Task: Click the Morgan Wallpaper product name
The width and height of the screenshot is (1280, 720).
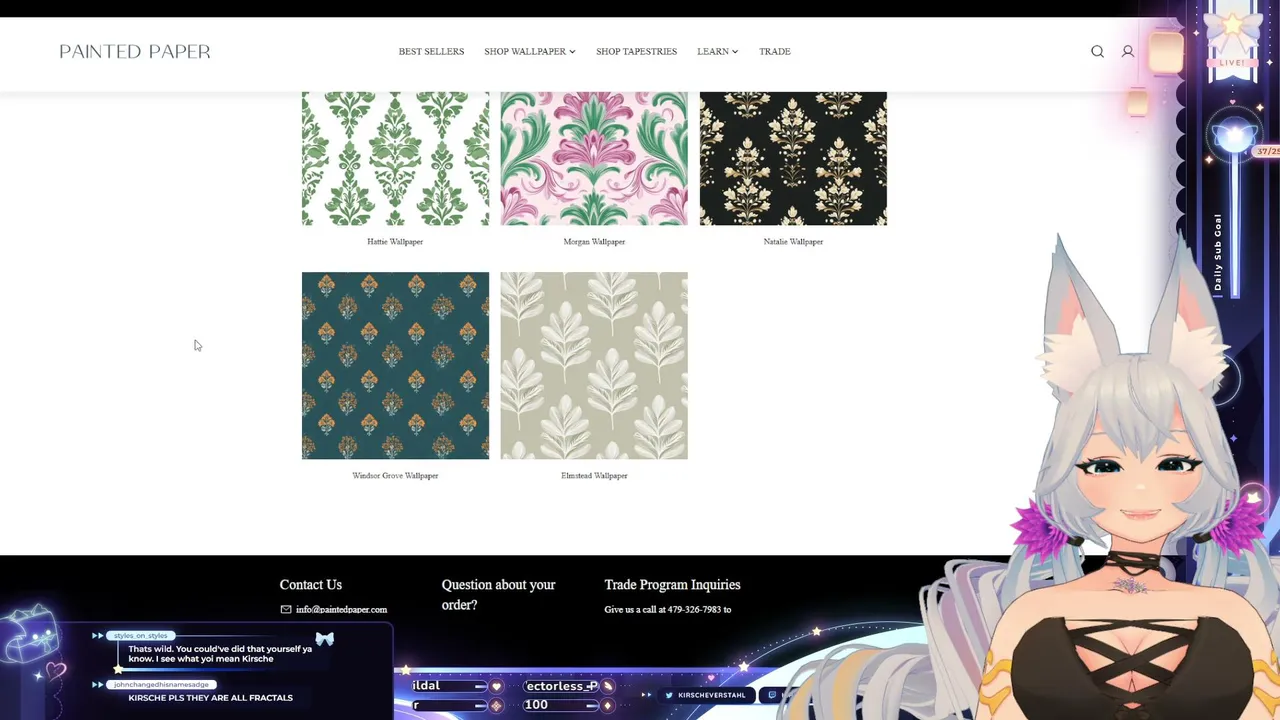Action: pyautogui.click(x=594, y=241)
